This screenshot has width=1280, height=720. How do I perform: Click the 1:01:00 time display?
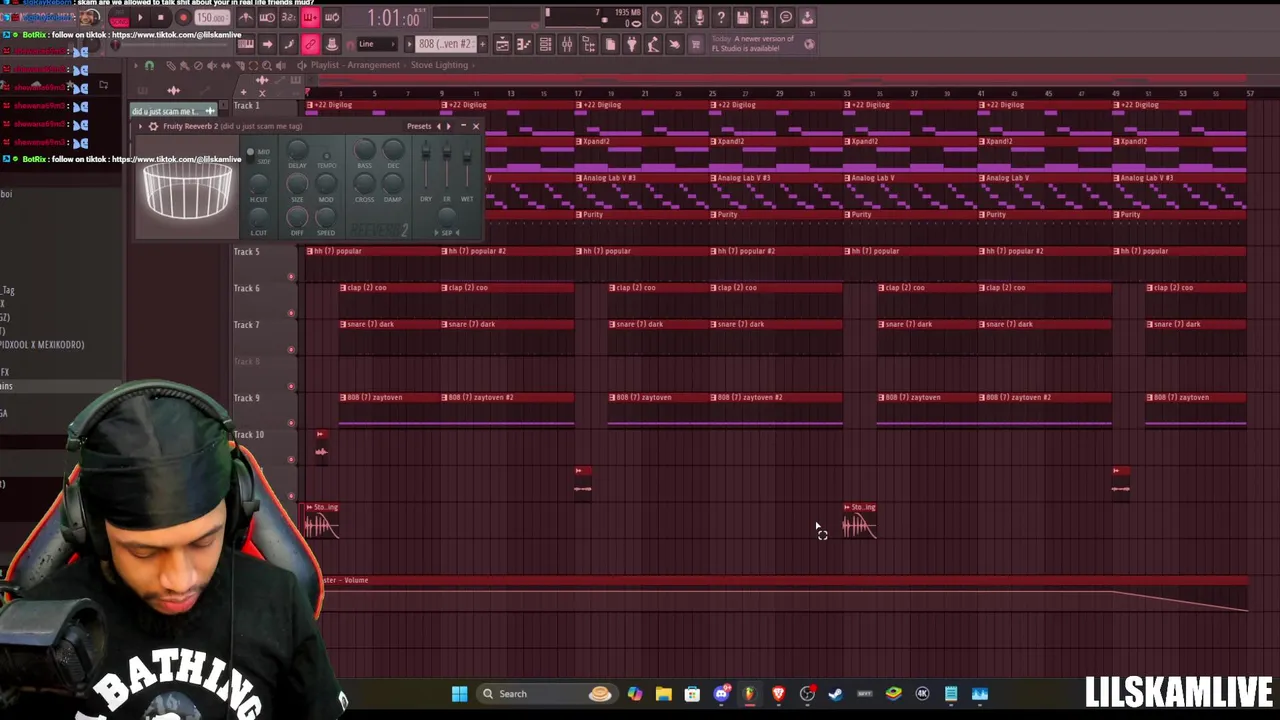(394, 18)
